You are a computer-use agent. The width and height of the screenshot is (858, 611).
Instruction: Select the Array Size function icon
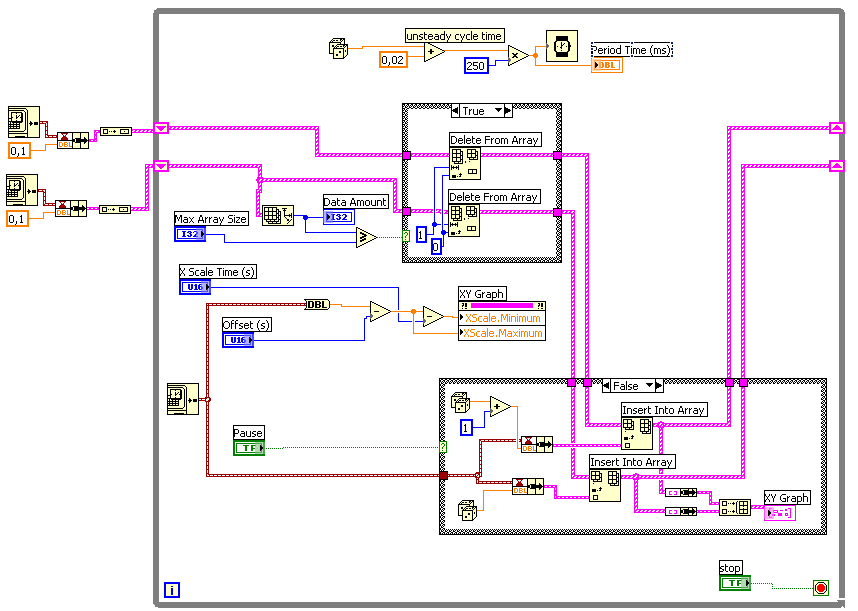pyautogui.click(x=277, y=216)
